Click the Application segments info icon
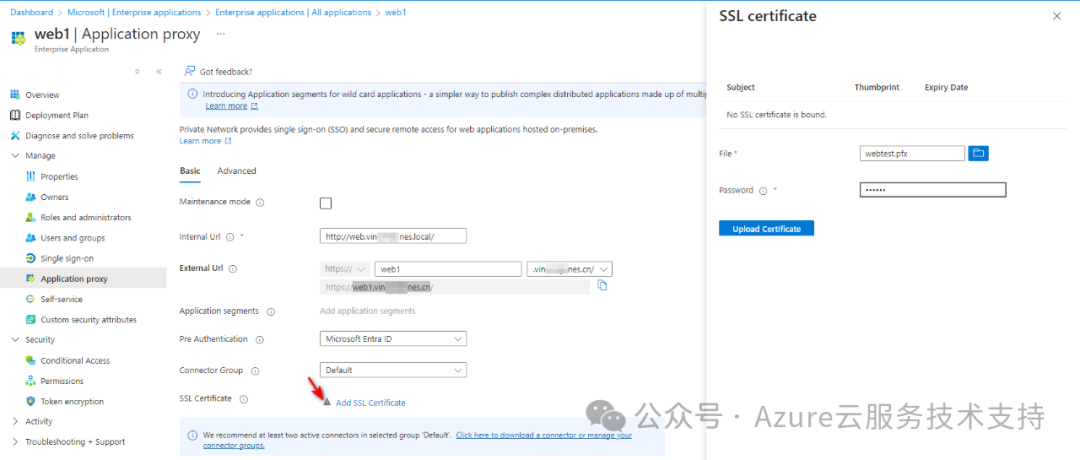1080x460 pixels. (x=271, y=311)
